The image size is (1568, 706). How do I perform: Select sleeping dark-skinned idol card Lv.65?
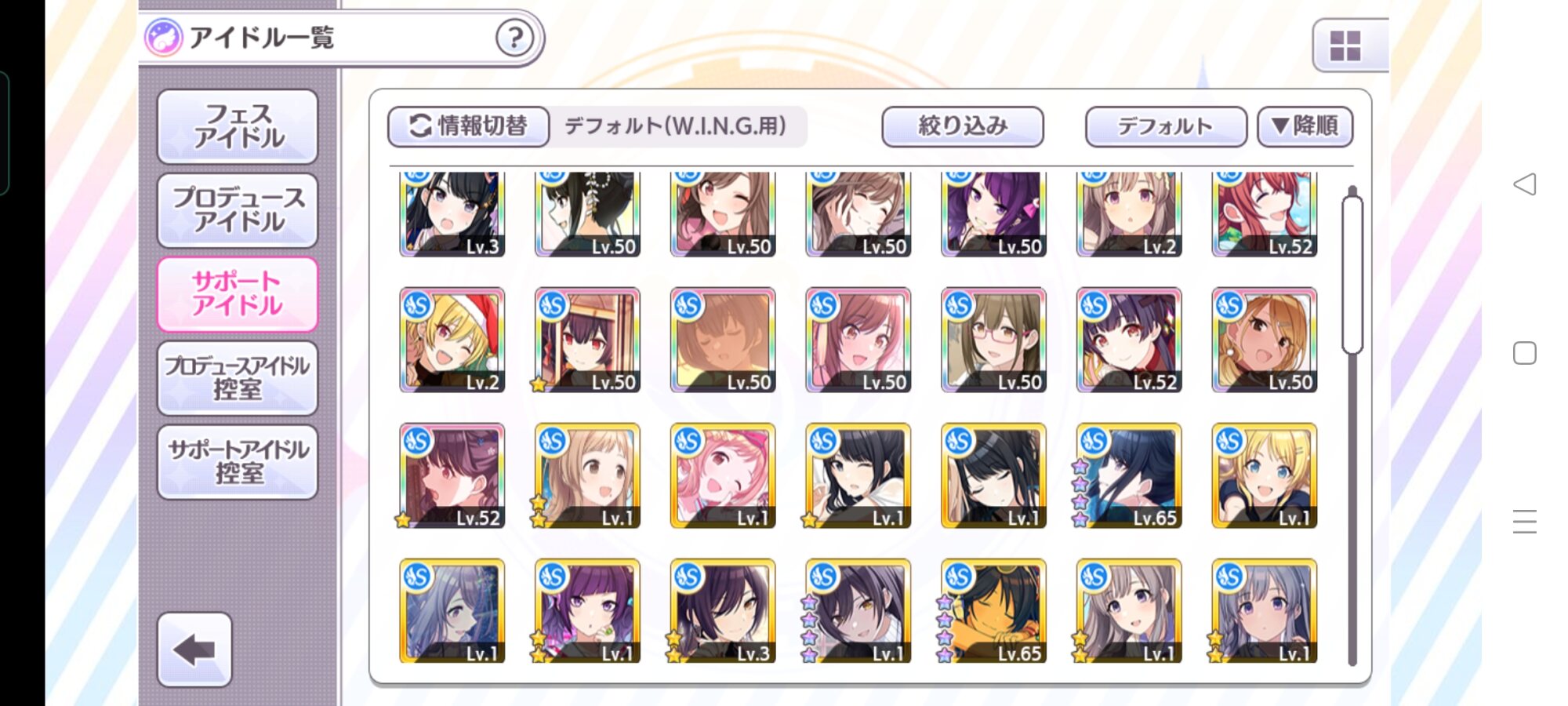(993, 611)
